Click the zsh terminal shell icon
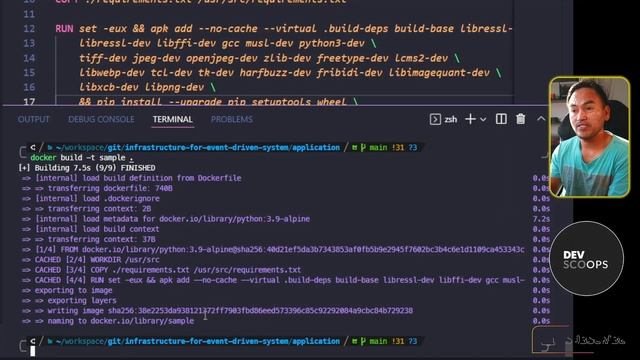This screenshot has height=360, width=640. pos(435,119)
